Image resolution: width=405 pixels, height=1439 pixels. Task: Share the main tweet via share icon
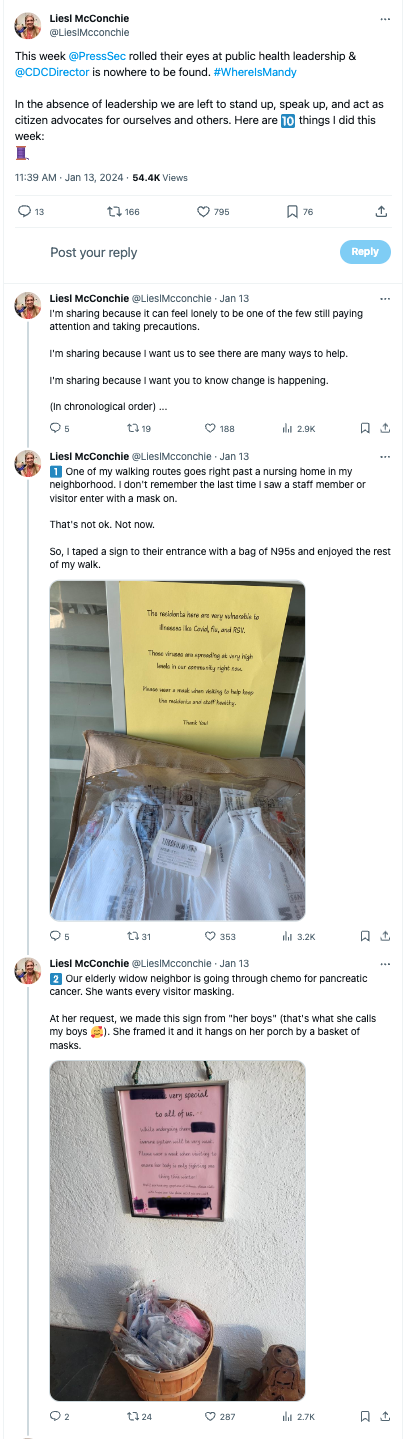point(381,212)
